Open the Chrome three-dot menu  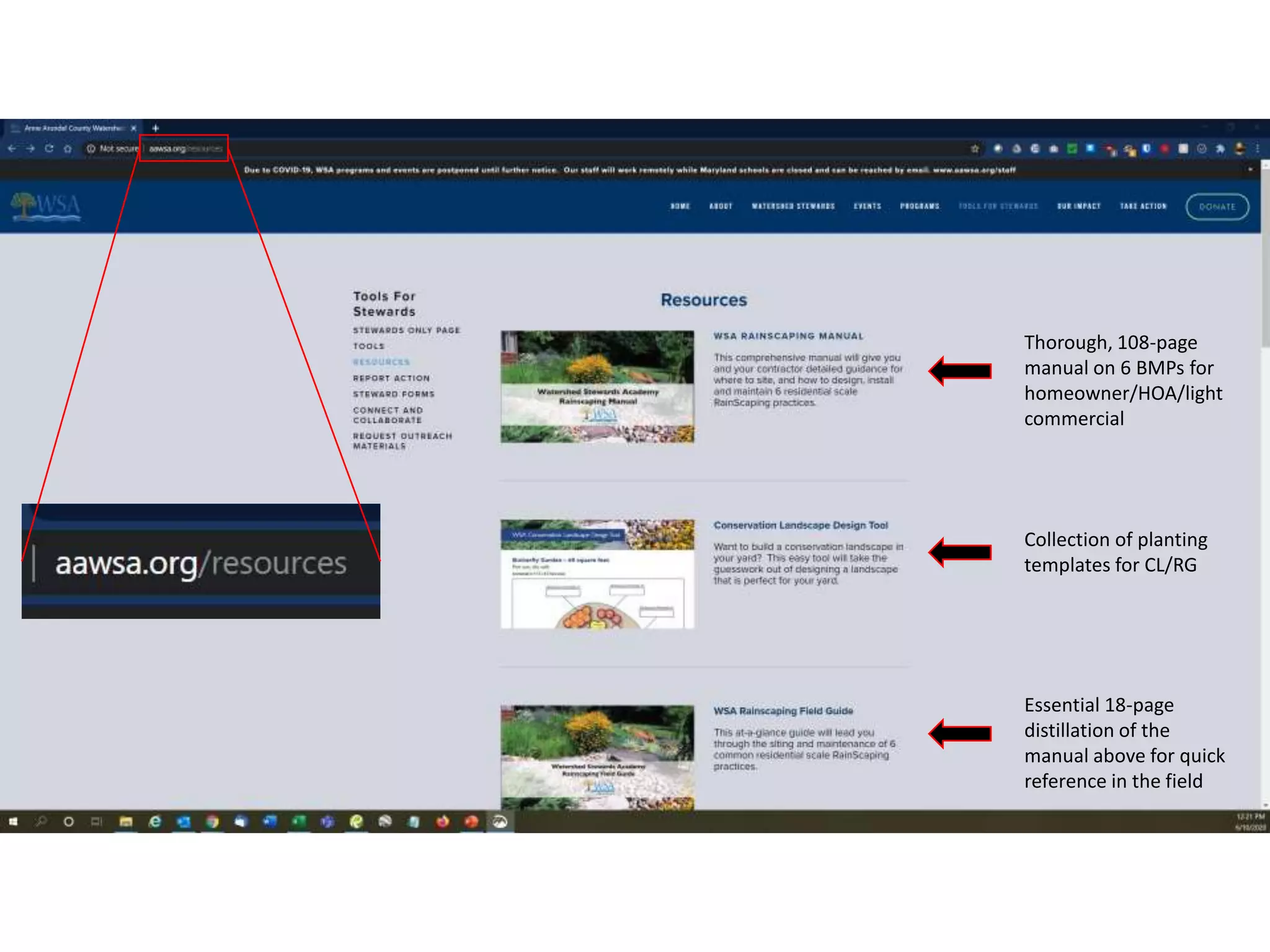[x=1257, y=149]
